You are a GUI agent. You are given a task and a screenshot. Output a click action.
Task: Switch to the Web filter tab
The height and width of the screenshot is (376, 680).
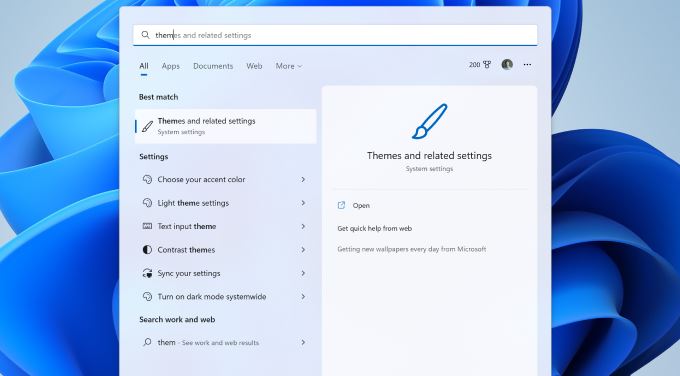click(254, 66)
